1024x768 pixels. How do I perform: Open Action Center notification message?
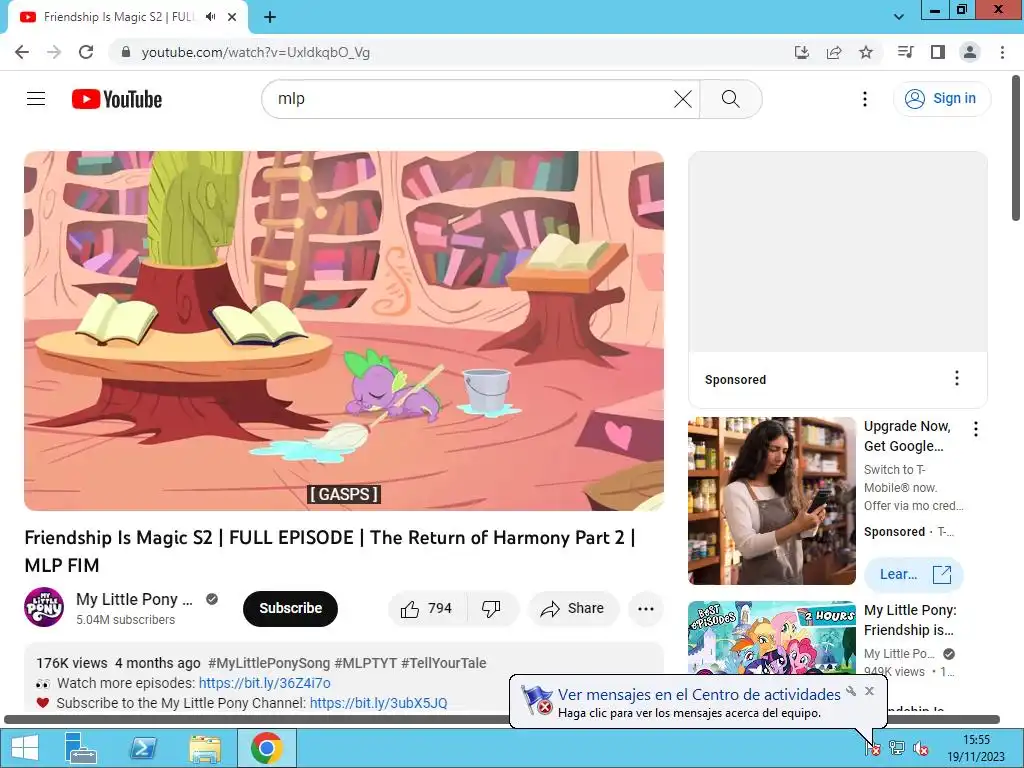pyautogui.click(x=699, y=694)
